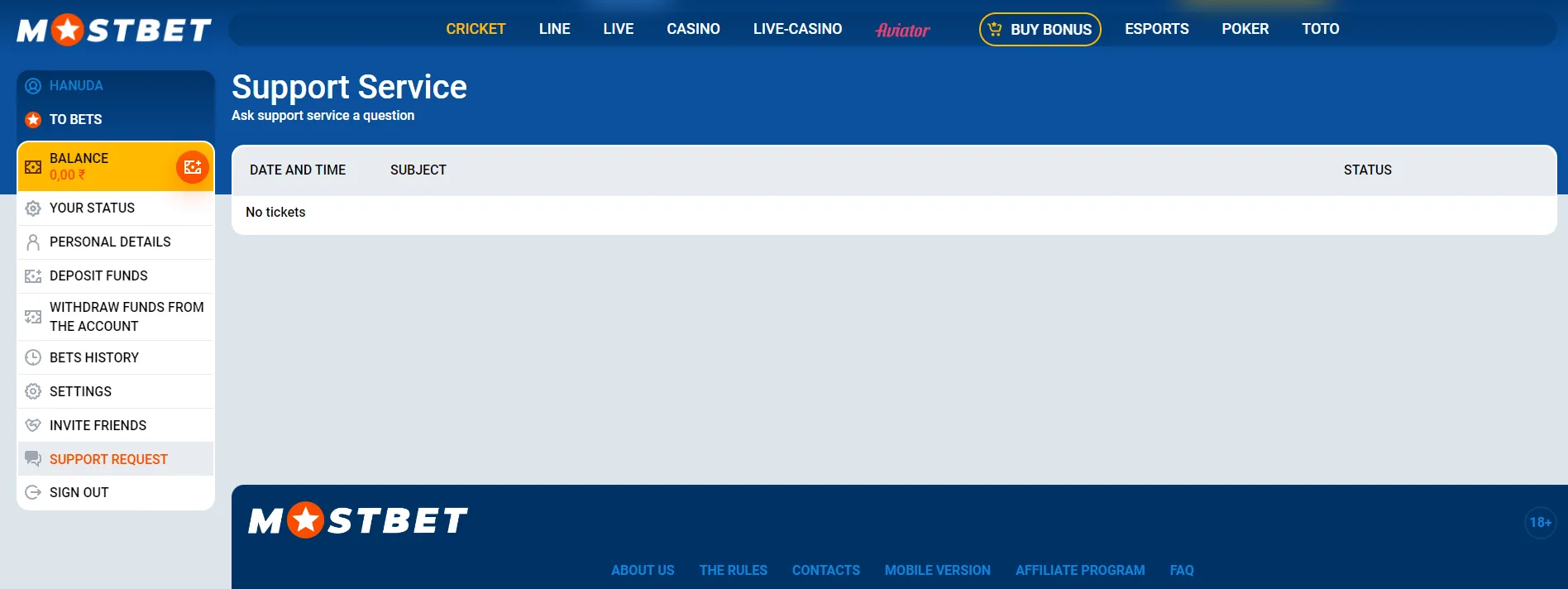1568x589 pixels.
Task: Go to To Bets
Action: (76, 120)
